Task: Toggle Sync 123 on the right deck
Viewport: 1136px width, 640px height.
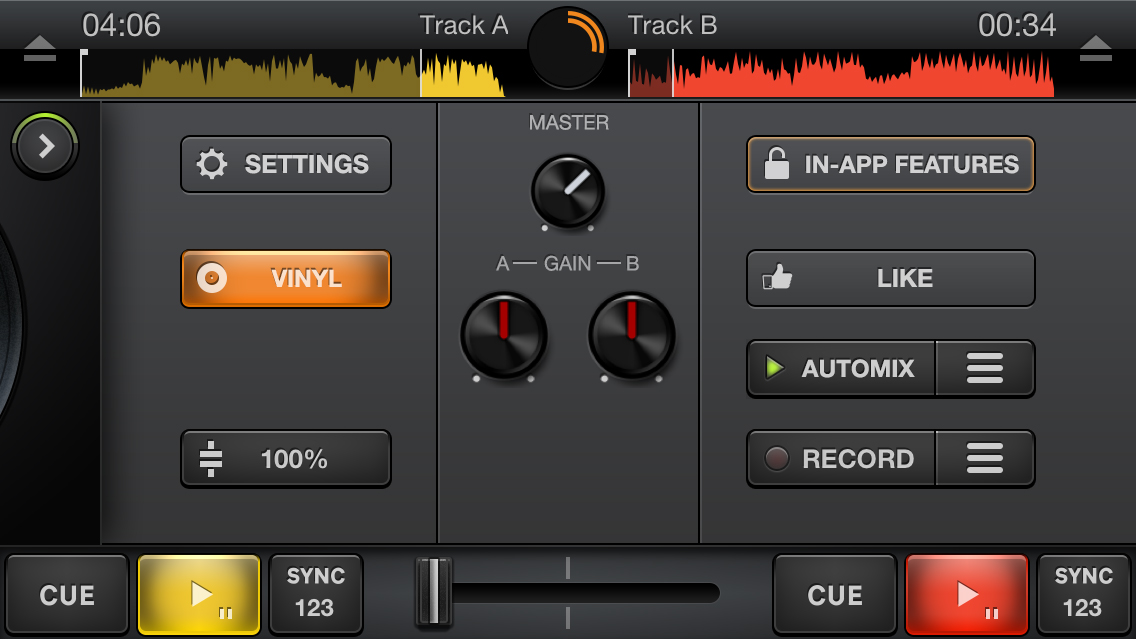Action: point(1083,593)
